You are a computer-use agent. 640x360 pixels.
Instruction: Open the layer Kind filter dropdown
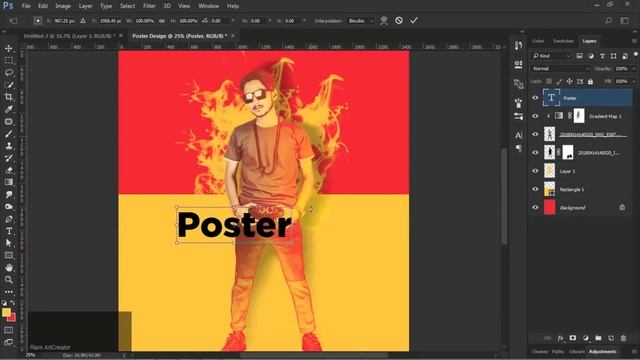point(551,56)
